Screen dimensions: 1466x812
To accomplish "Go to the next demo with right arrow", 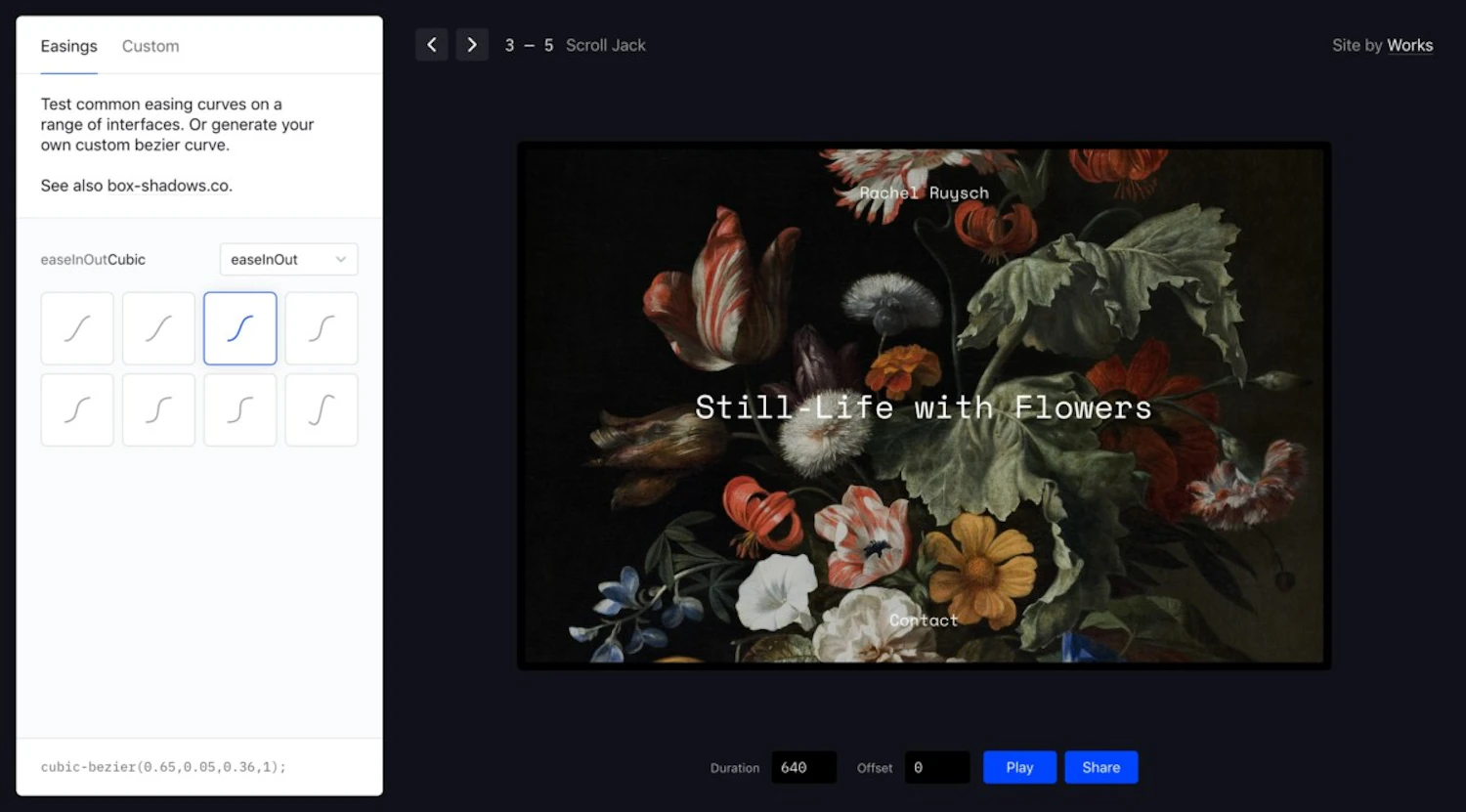I will pos(472,45).
